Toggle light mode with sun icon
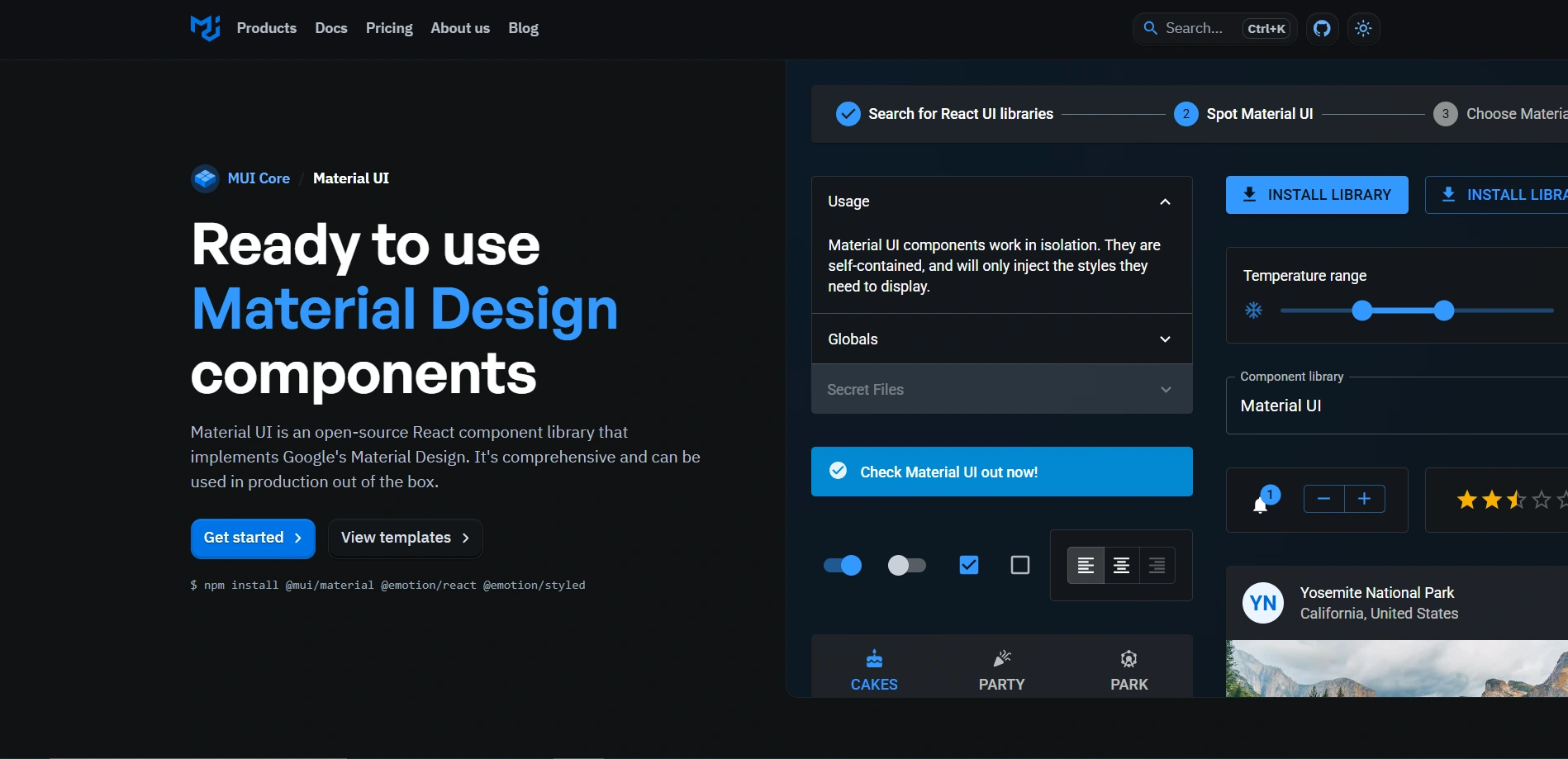This screenshot has width=1568, height=759. (1363, 28)
